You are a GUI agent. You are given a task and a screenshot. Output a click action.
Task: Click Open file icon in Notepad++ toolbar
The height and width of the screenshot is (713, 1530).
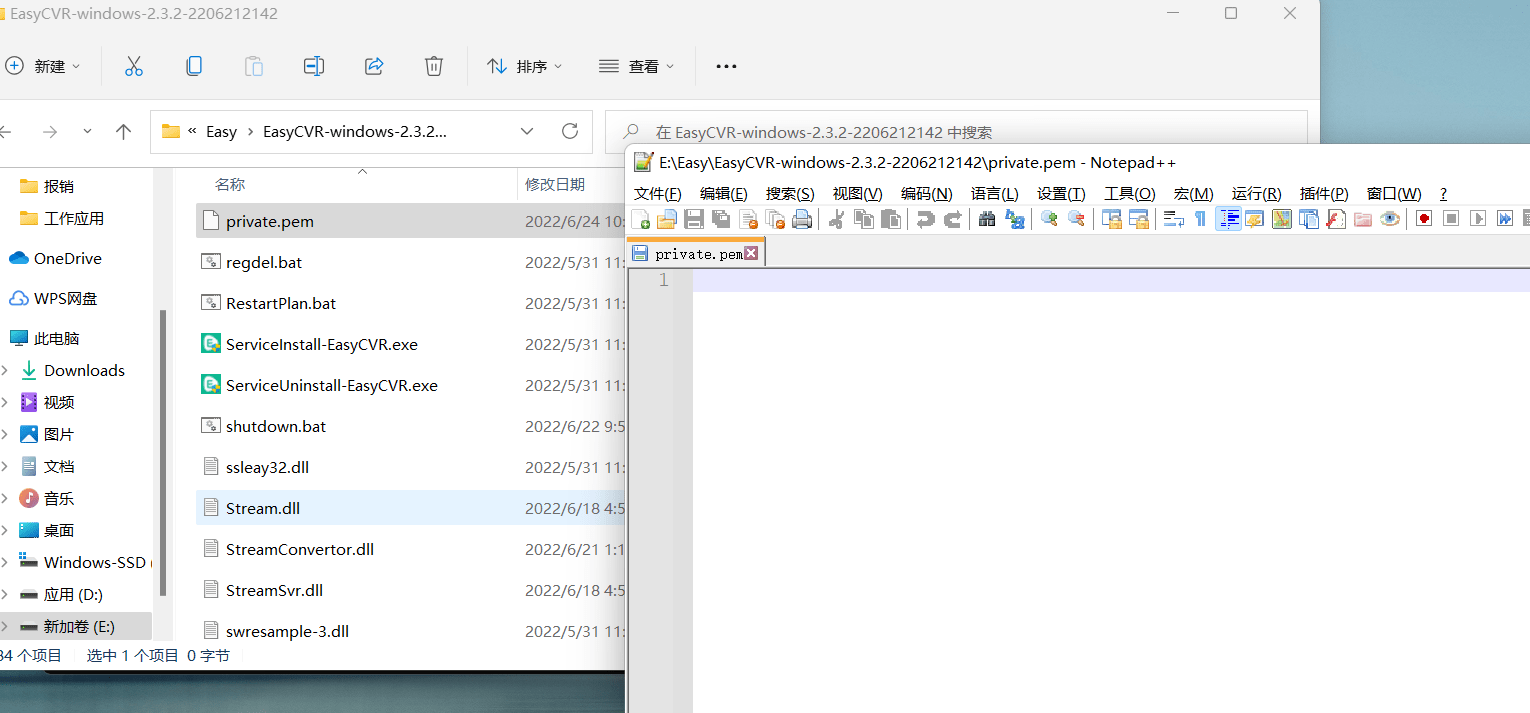pos(667,219)
